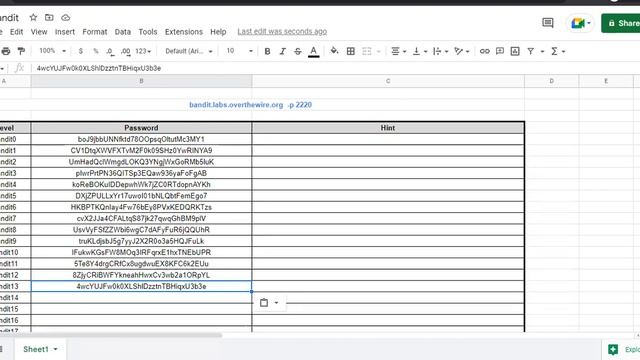This screenshot has height=360, width=640.
Task: Open number format 123 dropdown
Action: click(143, 51)
